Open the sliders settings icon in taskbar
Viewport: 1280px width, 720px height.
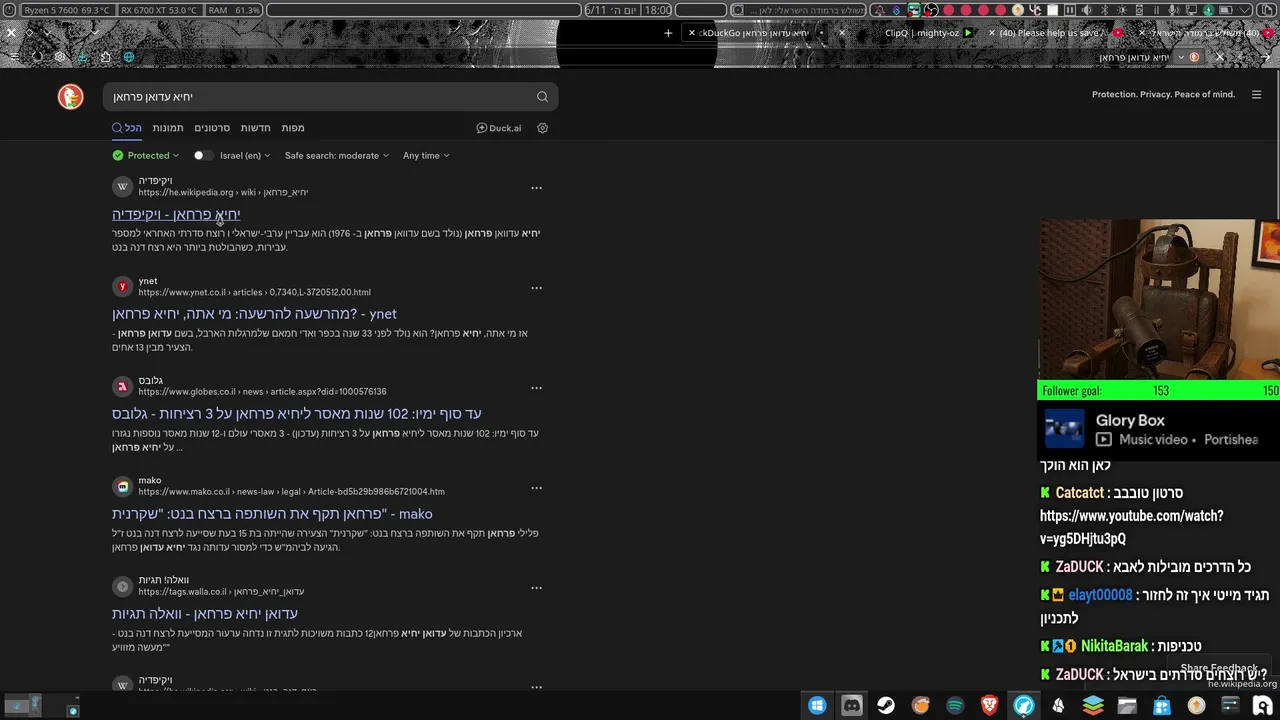coord(1230,706)
